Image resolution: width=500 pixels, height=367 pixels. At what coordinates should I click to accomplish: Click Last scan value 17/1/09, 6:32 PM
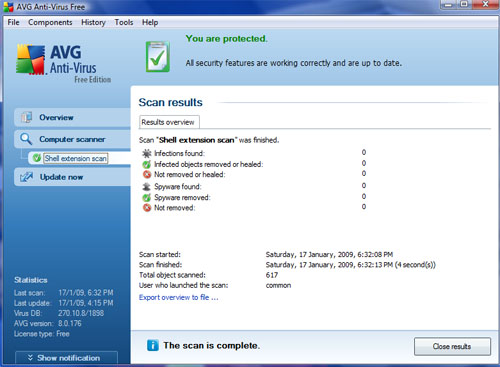(86, 293)
